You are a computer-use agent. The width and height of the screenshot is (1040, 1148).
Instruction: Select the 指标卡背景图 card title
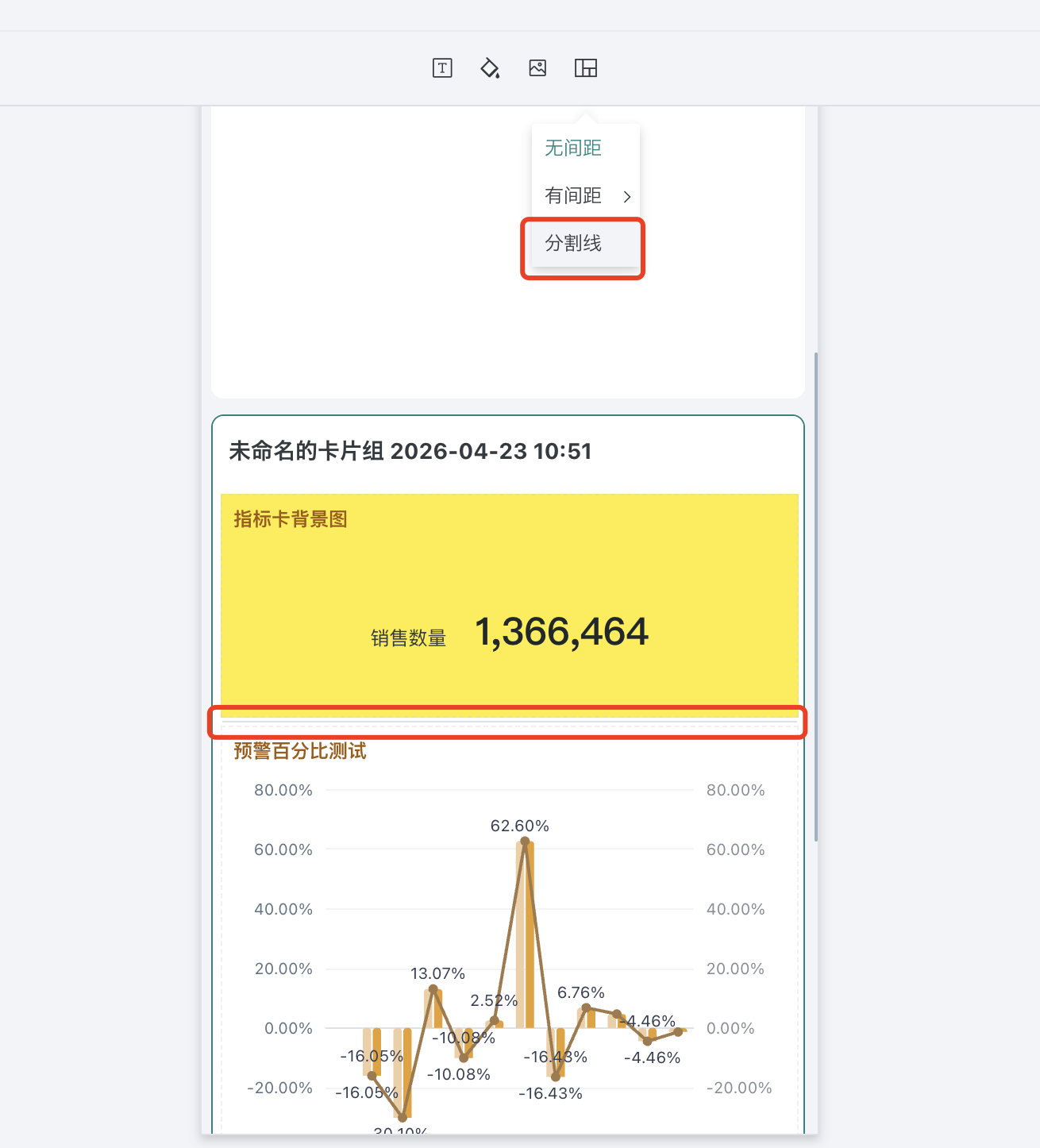click(x=290, y=519)
